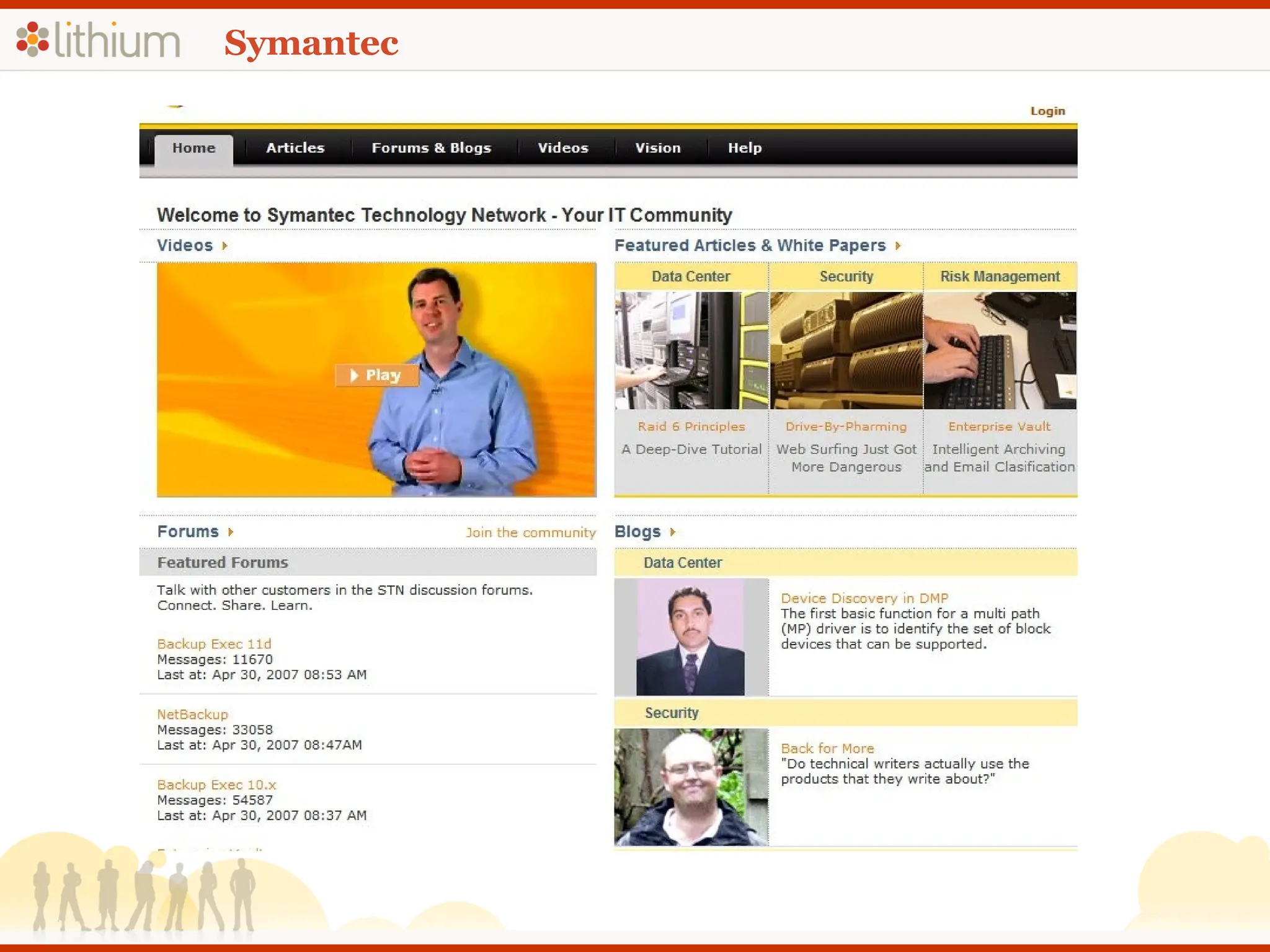1270x952 pixels.
Task: Read the Raid 6 Principles article
Action: [691, 426]
